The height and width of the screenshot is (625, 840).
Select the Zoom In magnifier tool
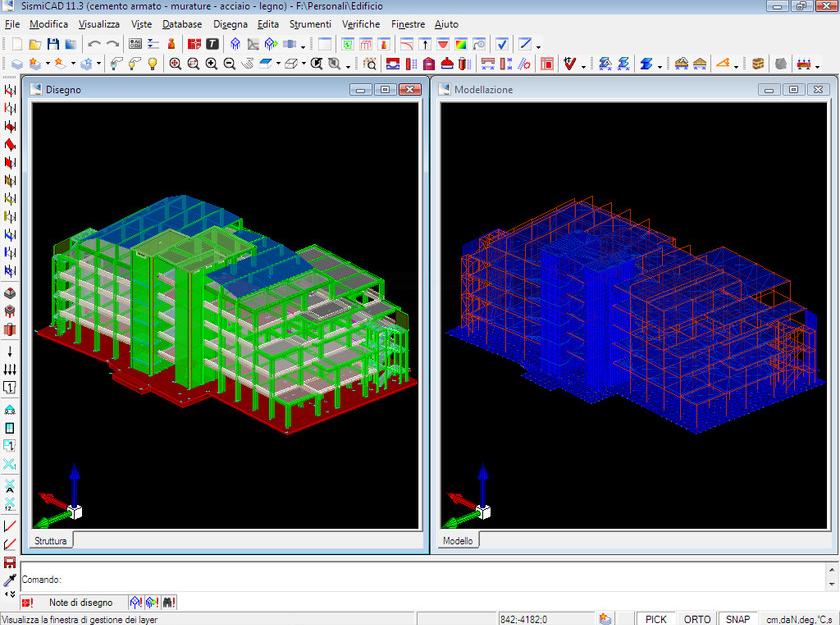tap(211, 62)
